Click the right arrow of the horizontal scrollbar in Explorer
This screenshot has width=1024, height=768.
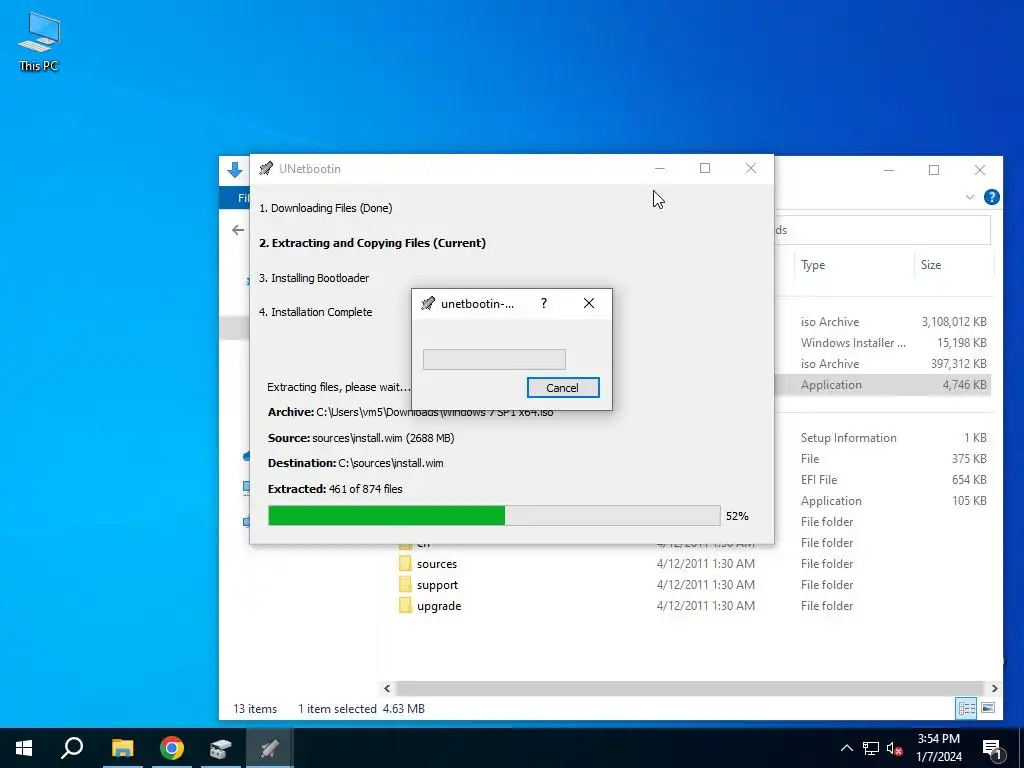click(994, 688)
